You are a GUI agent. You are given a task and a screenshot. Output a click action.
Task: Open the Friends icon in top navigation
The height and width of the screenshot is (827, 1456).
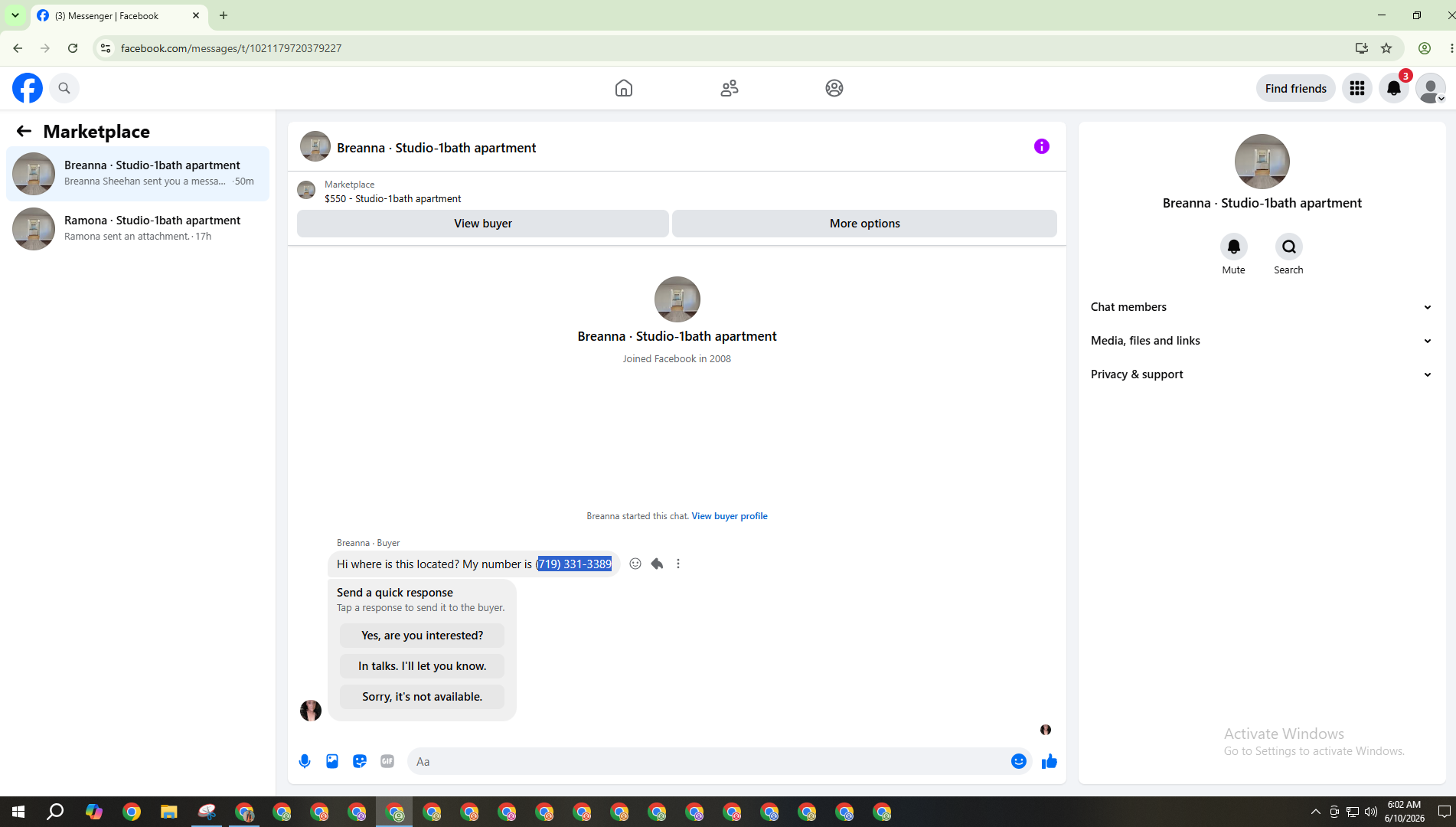point(730,88)
